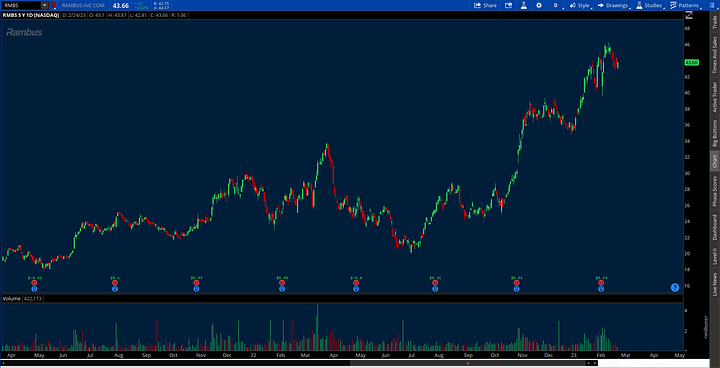
Task: Click the green 43.66 price bubble on axis
Action: (x=692, y=62)
